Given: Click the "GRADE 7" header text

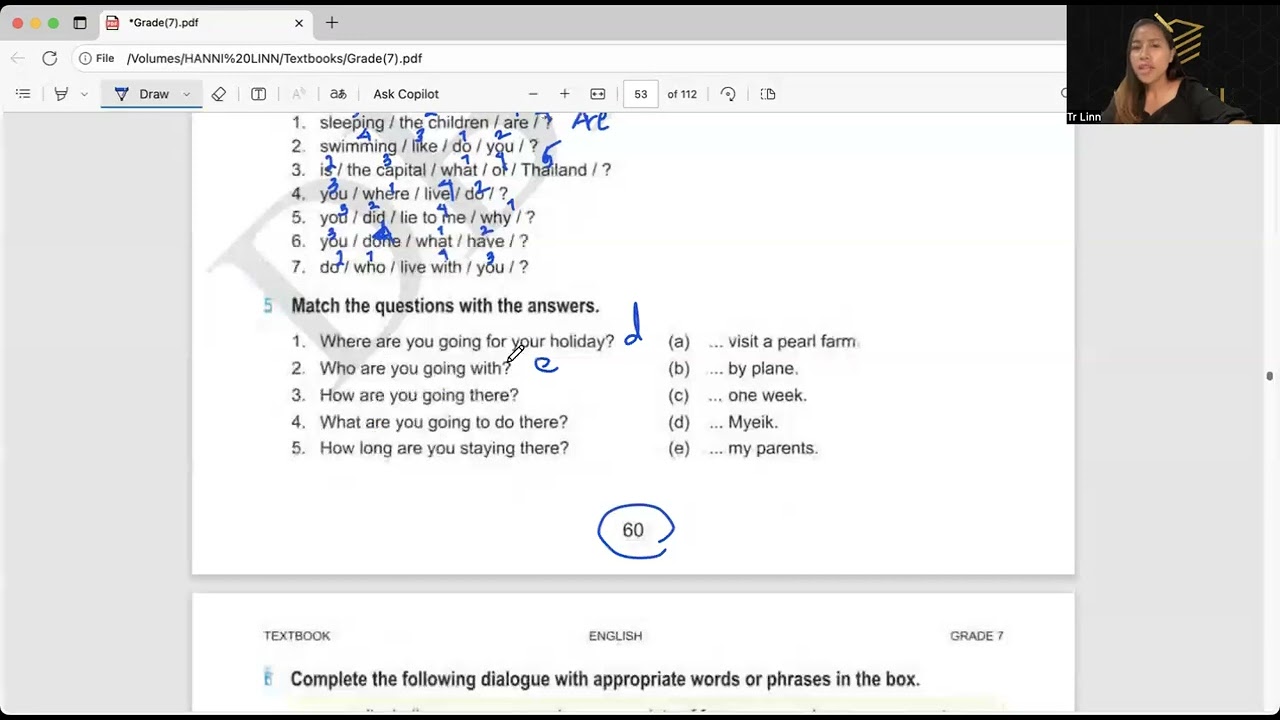Looking at the screenshot, I should tap(977, 636).
